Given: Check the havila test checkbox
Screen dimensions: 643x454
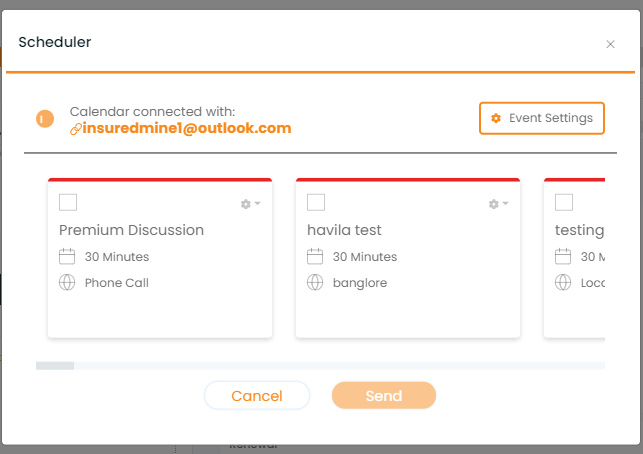Looking at the screenshot, I should click(316, 202).
